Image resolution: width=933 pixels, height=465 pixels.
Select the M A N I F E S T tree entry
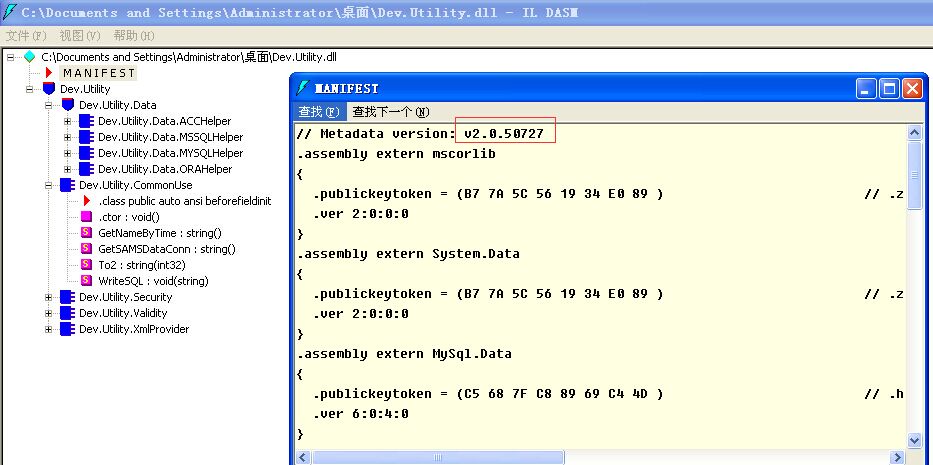click(x=98, y=73)
